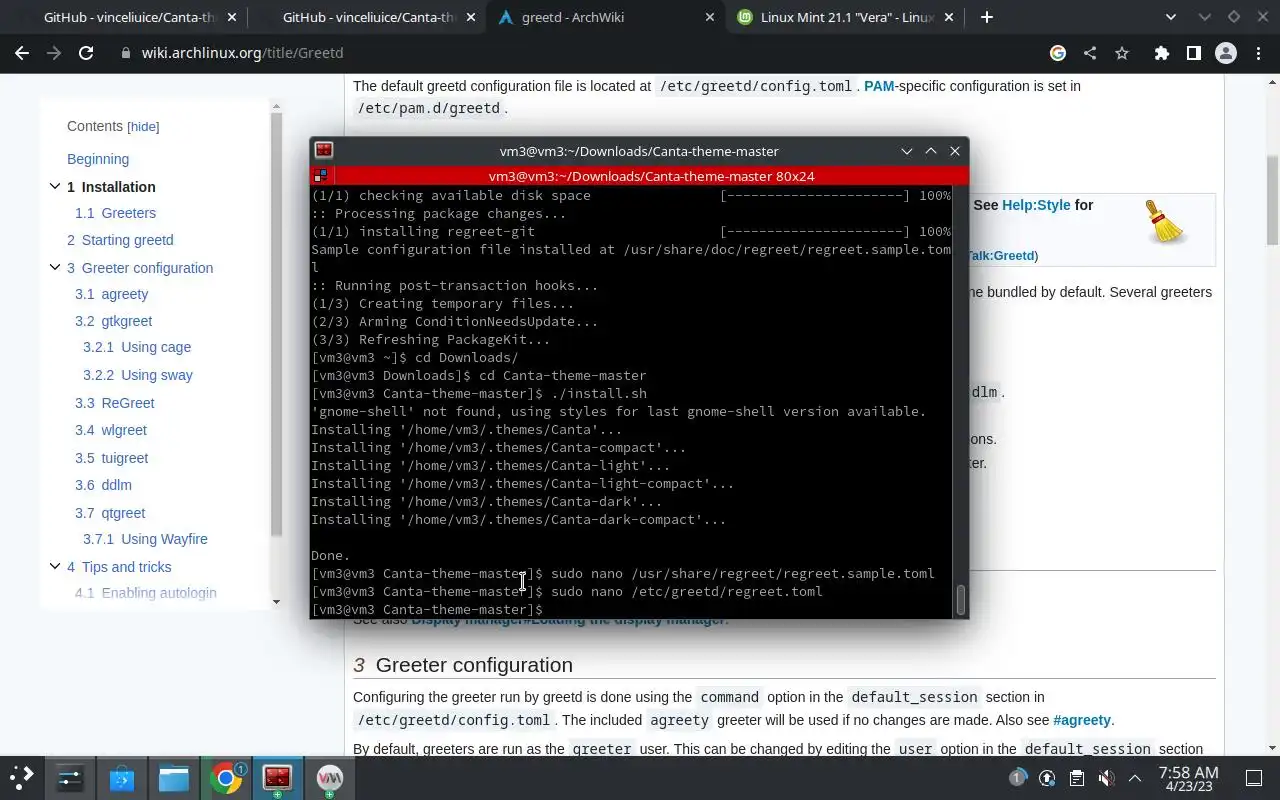Screen dimensions: 1280x800
Task: Follow the #agreety anchor link
Action: pos(1082,720)
